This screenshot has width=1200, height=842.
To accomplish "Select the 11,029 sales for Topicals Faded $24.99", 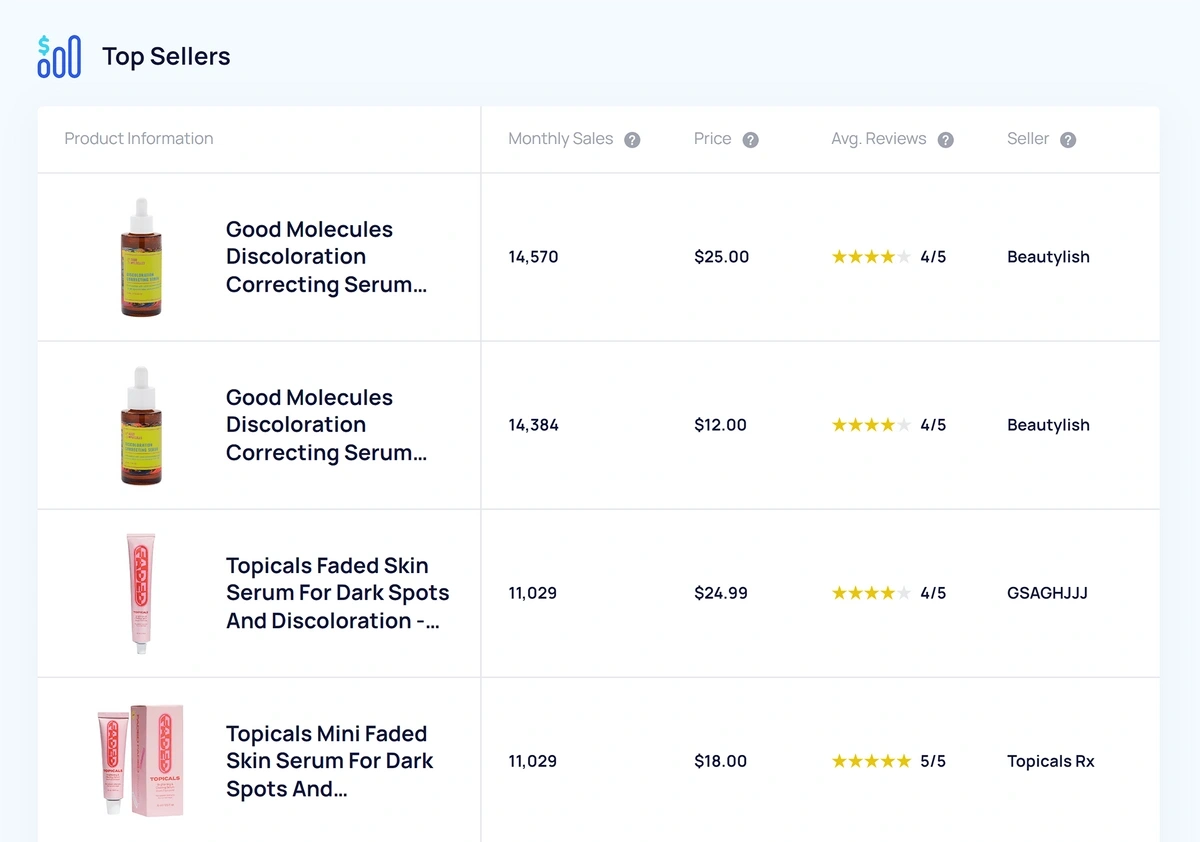I will pyautogui.click(x=532, y=593).
